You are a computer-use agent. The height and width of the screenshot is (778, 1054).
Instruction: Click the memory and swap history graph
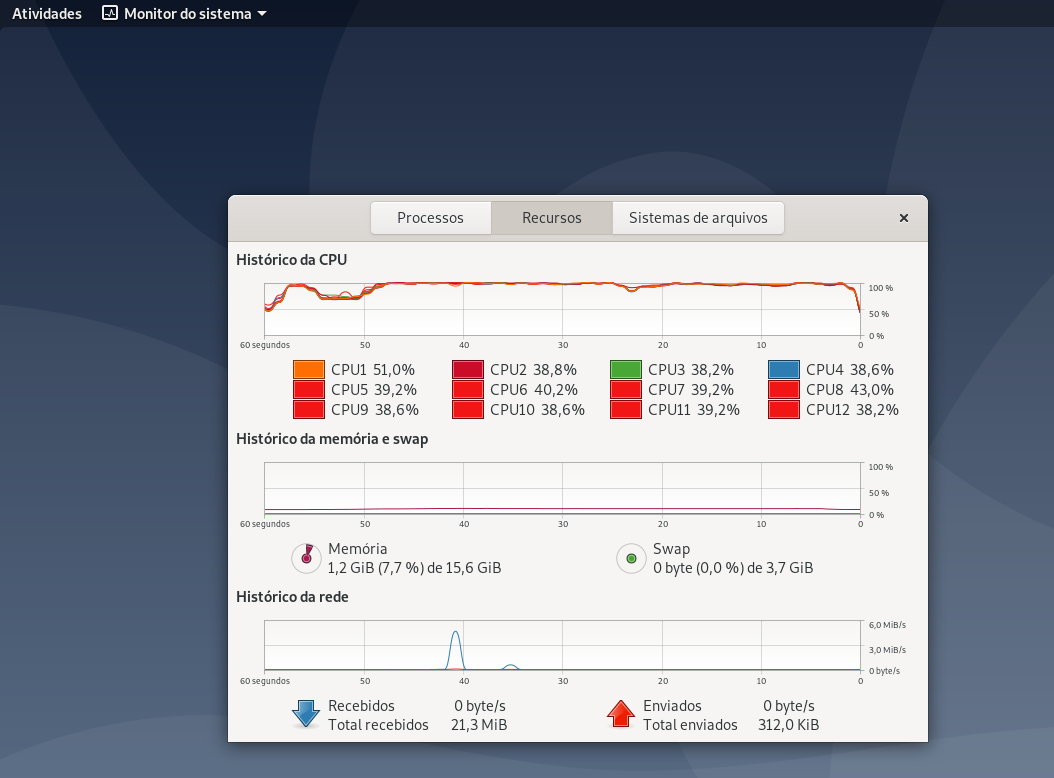tap(562, 489)
